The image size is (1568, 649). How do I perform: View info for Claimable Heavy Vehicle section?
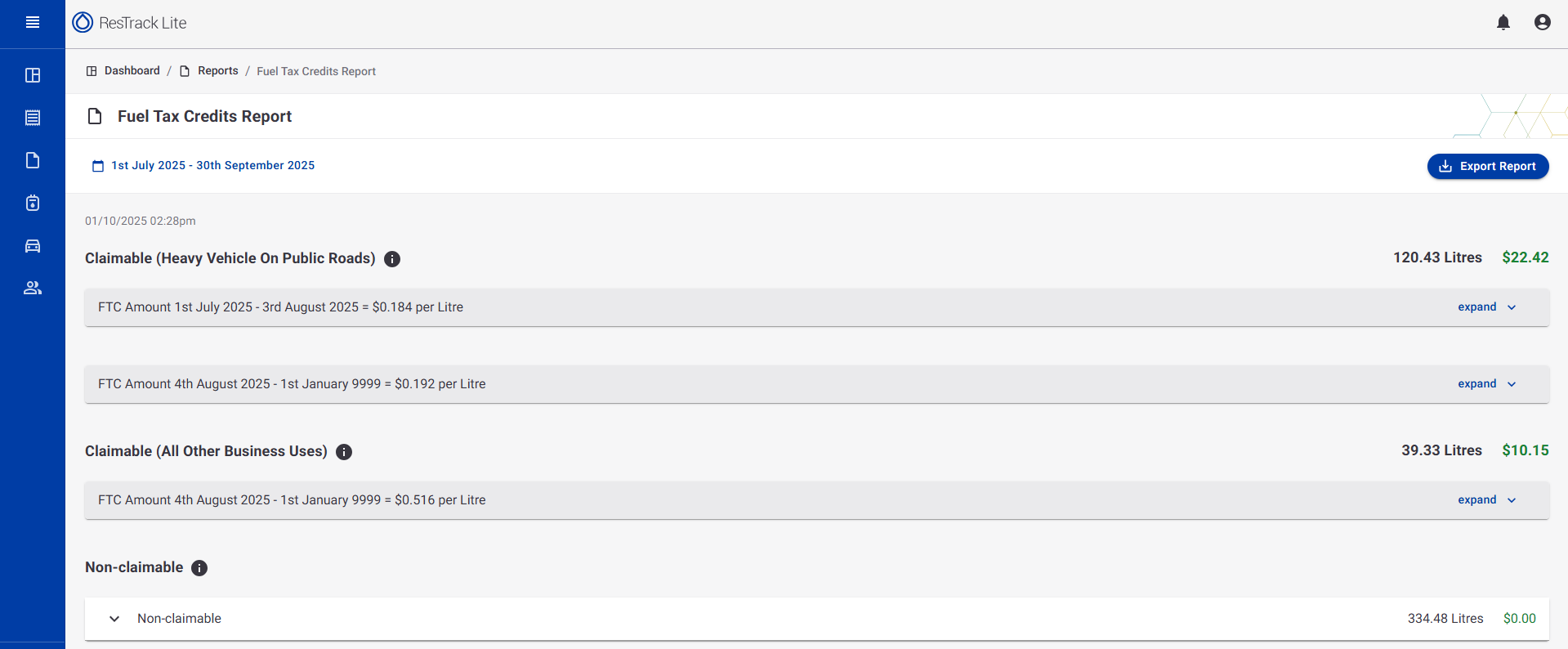(x=392, y=259)
